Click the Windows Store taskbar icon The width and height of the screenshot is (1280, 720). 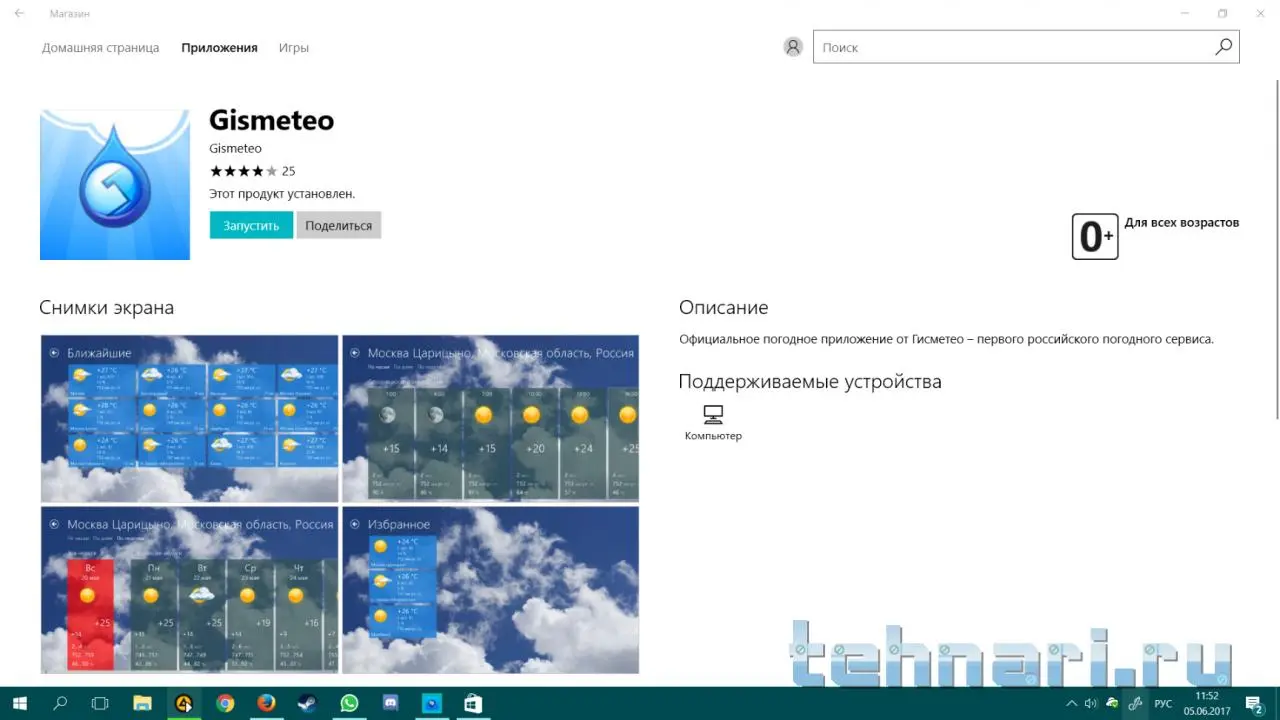(x=473, y=703)
